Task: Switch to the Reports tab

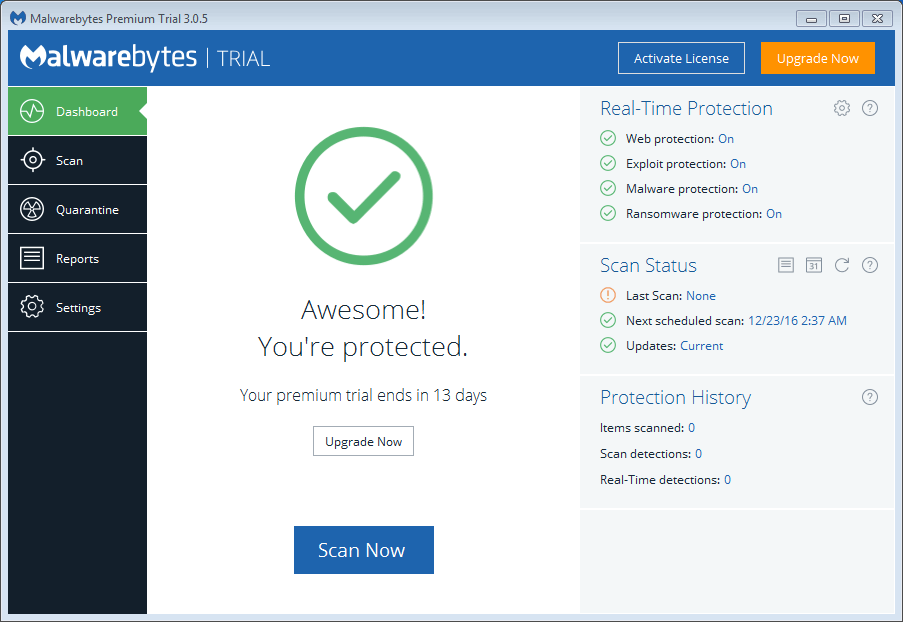Action: point(77,259)
